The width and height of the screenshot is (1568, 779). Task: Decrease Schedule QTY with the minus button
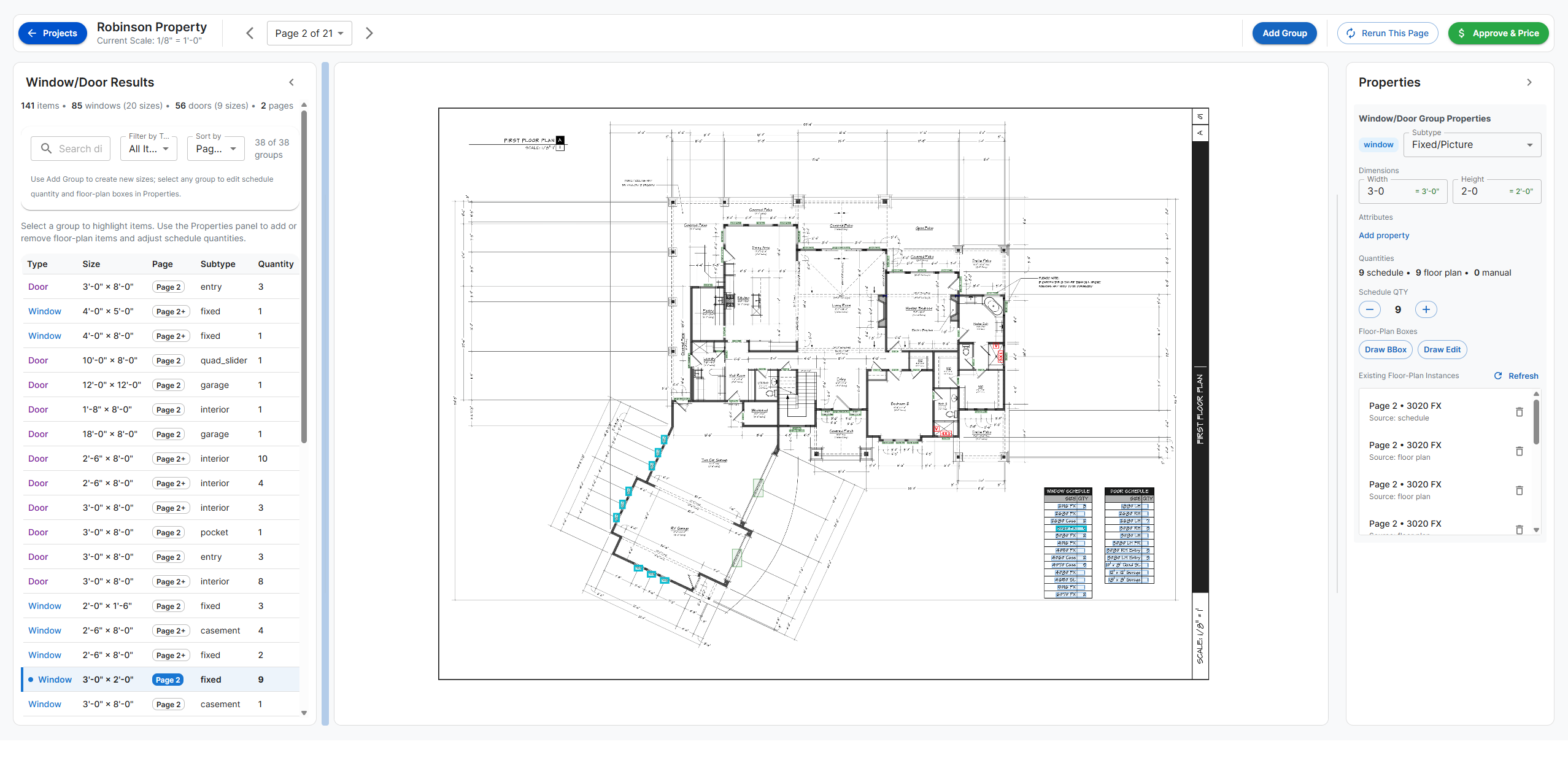tap(1370, 309)
